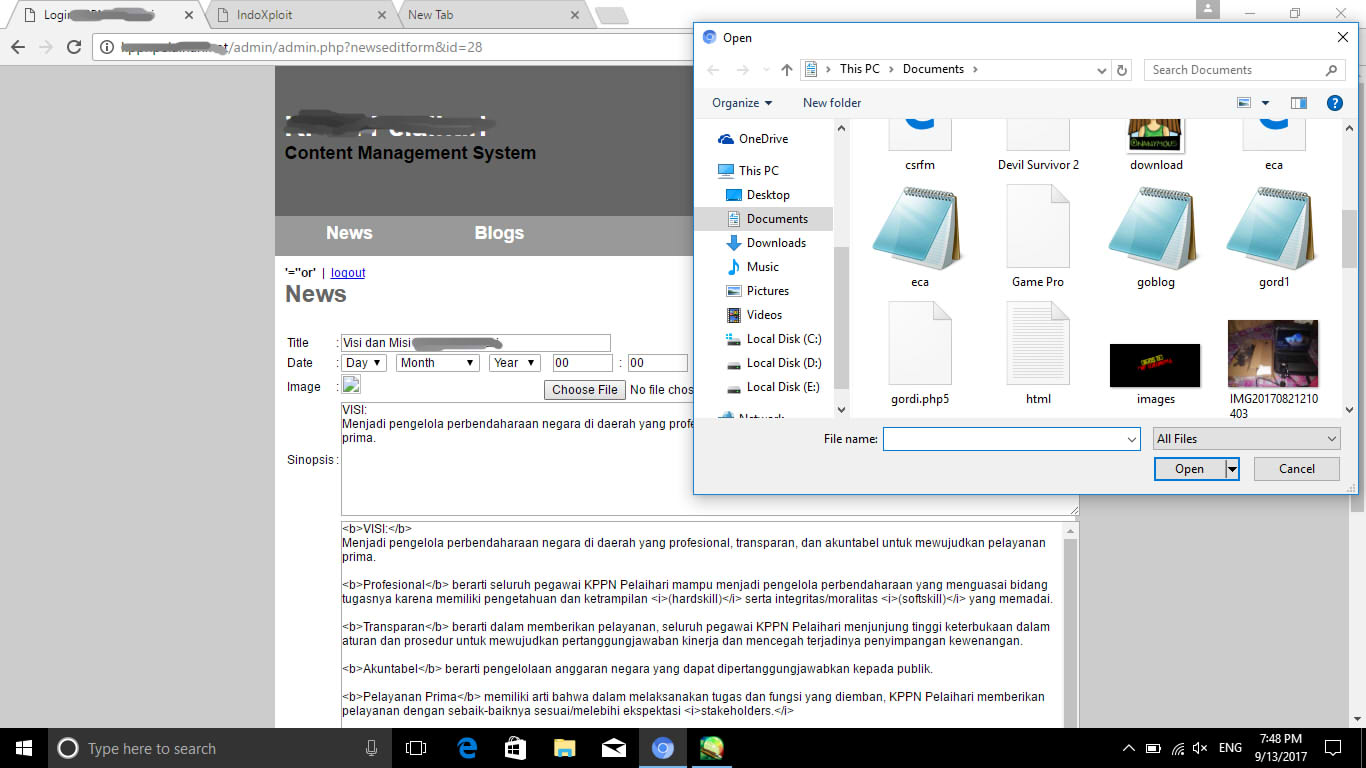Select Pictures in navigation pane
The width and height of the screenshot is (1366, 768).
tap(767, 291)
